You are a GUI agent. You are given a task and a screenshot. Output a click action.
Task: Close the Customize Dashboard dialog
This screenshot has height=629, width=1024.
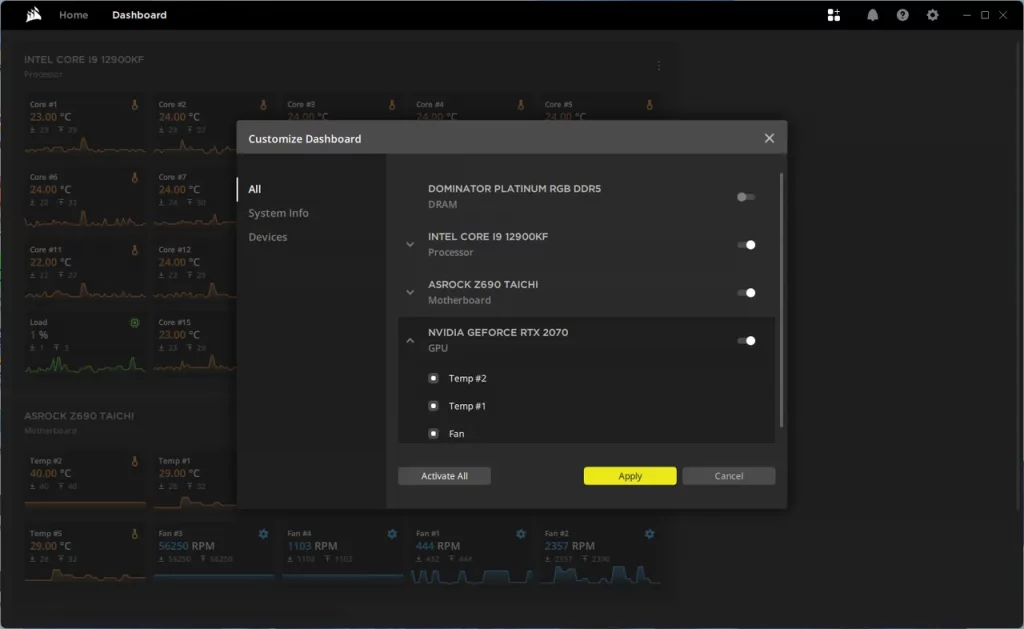pyautogui.click(x=769, y=138)
